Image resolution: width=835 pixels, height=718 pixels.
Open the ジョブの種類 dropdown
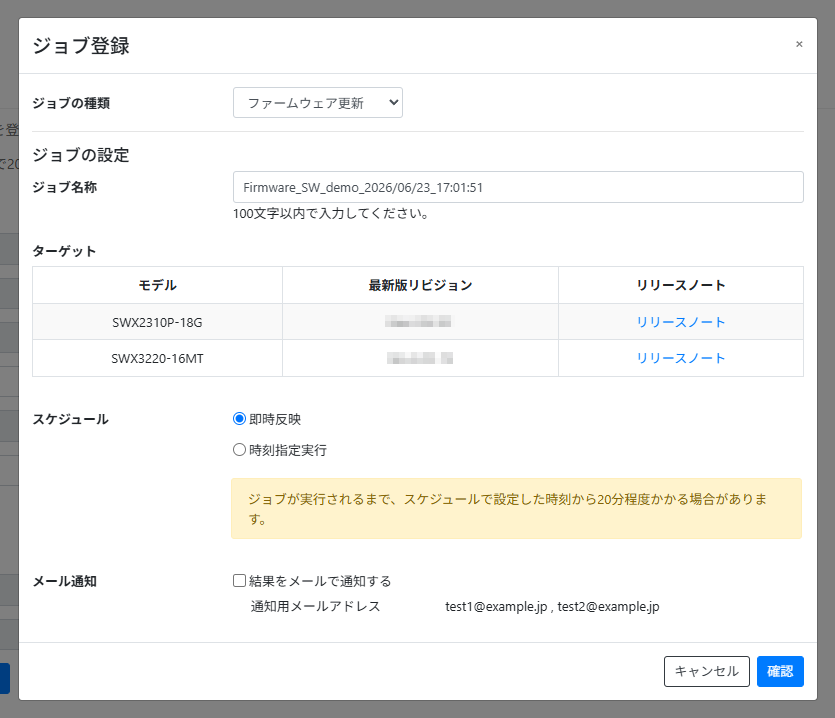point(318,103)
